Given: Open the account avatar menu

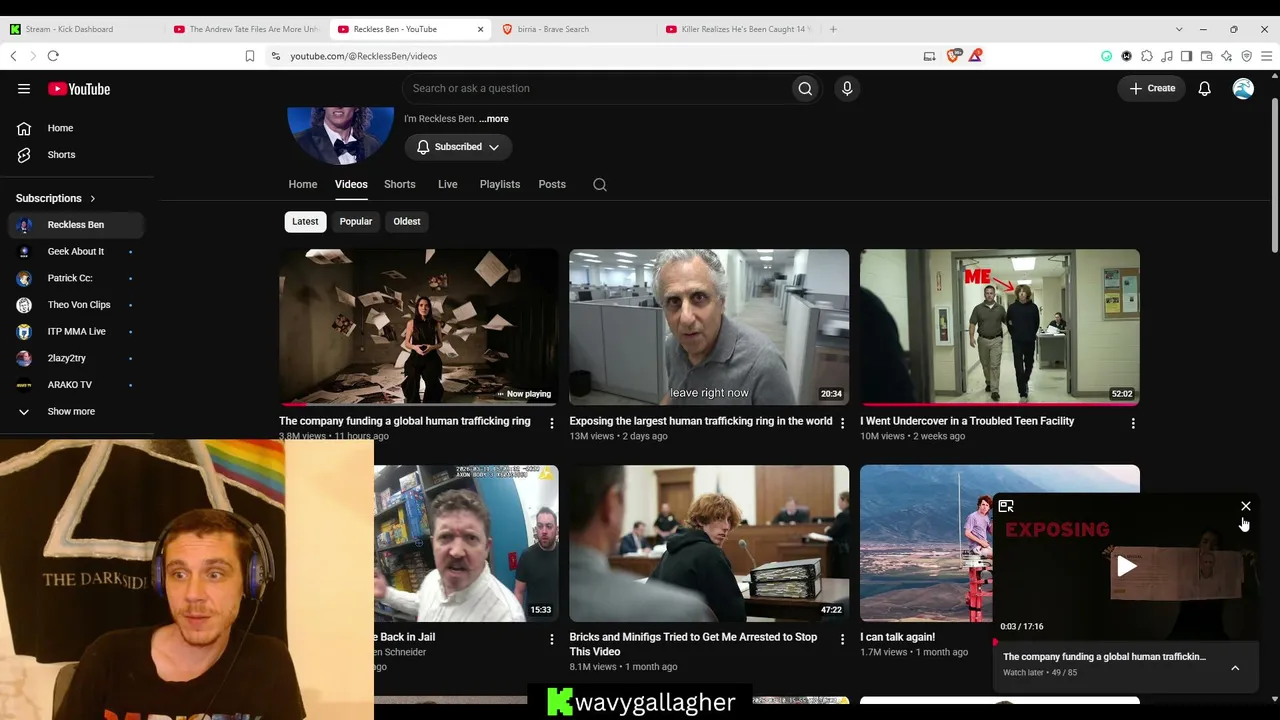Looking at the screenshot, I should 1243,88.
